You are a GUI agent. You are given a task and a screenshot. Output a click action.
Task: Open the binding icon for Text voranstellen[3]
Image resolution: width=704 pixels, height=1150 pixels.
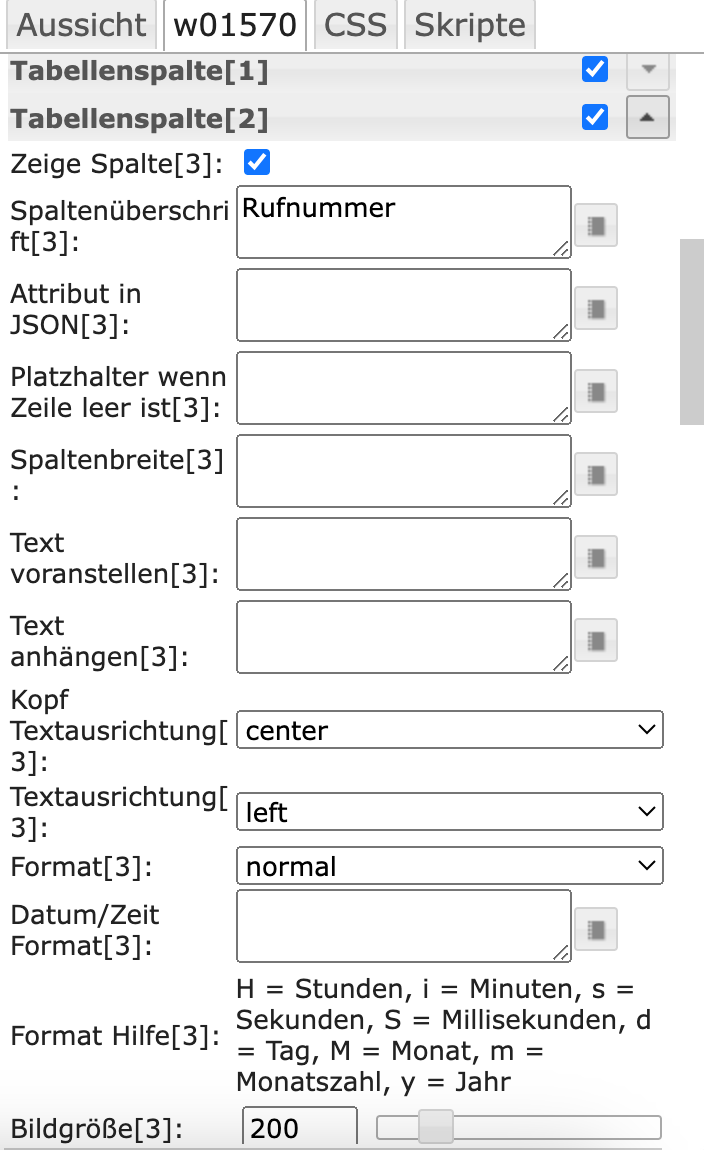[595, 557]
